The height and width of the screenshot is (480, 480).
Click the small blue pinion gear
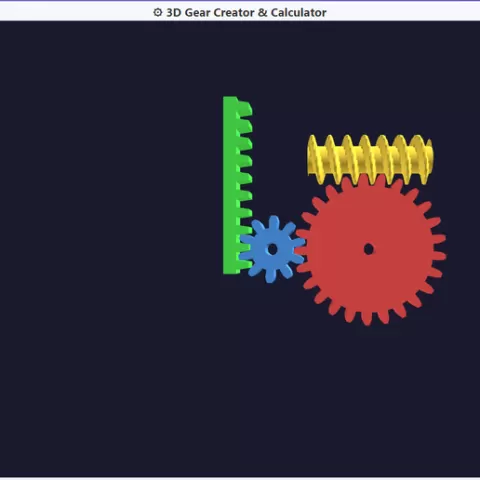click(272, 249)
